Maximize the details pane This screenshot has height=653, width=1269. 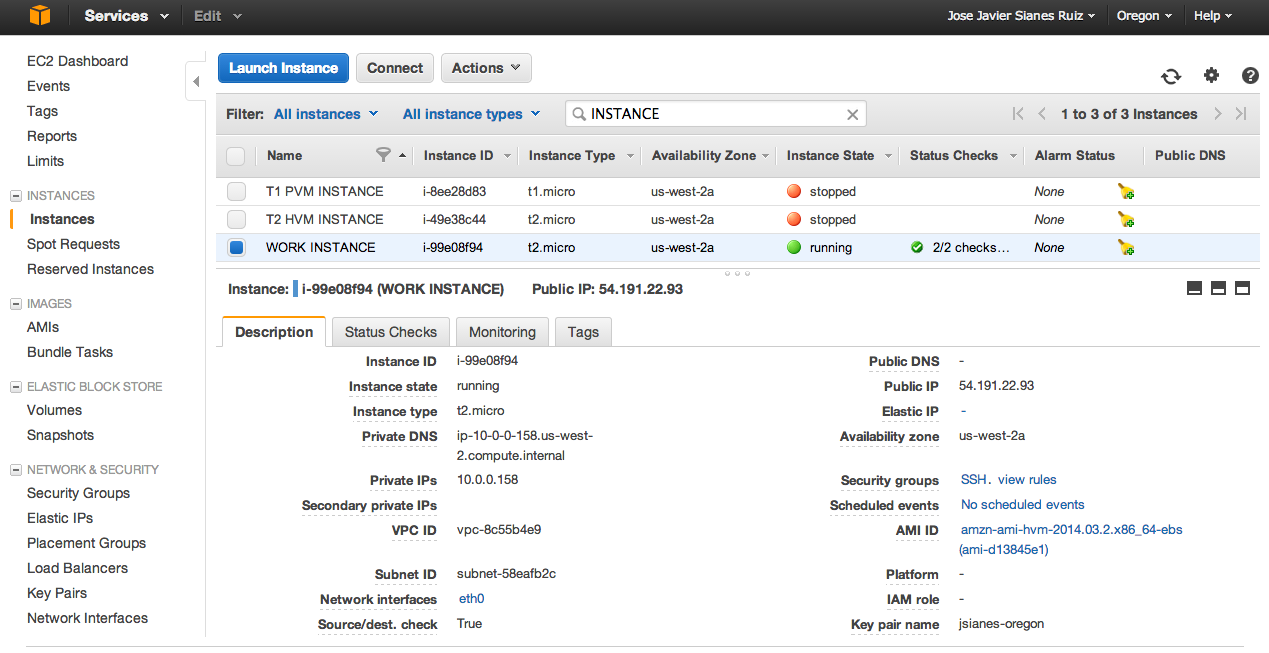click(x=1243, y=289)
